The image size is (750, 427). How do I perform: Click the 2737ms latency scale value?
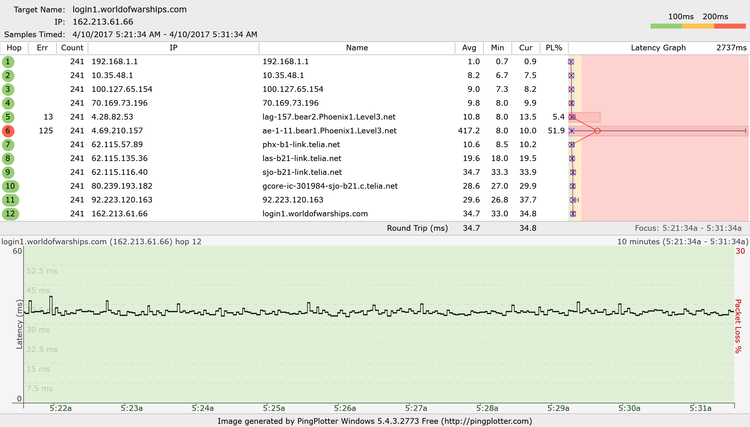[731, 48]
